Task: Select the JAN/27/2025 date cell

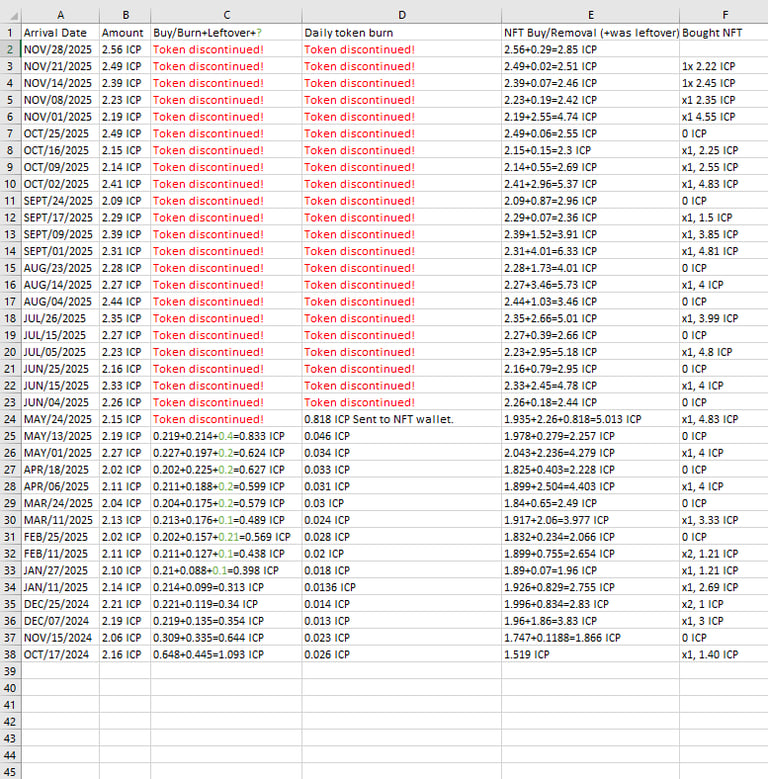Action: pyautogui.click(x=60, y=570)
